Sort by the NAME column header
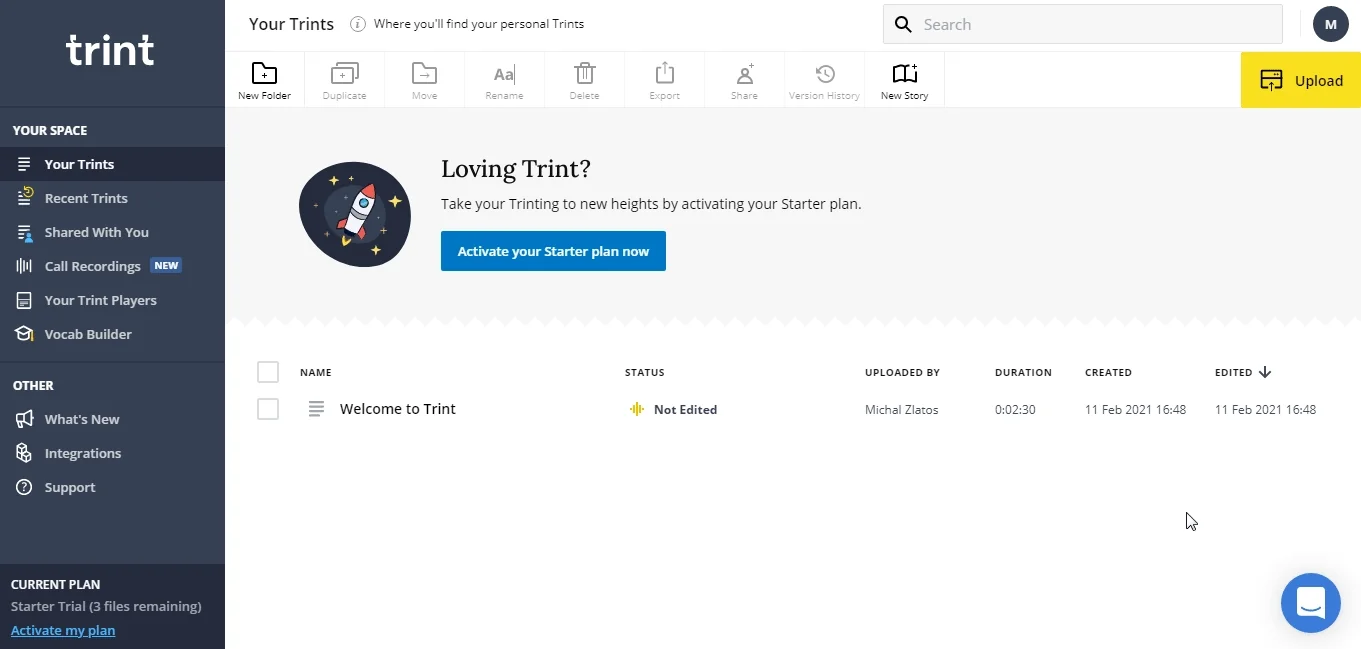 315,372
